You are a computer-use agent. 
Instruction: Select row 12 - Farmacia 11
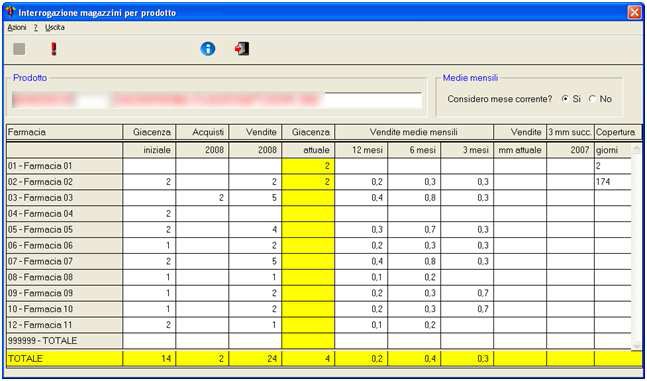[x=64, y=325]
